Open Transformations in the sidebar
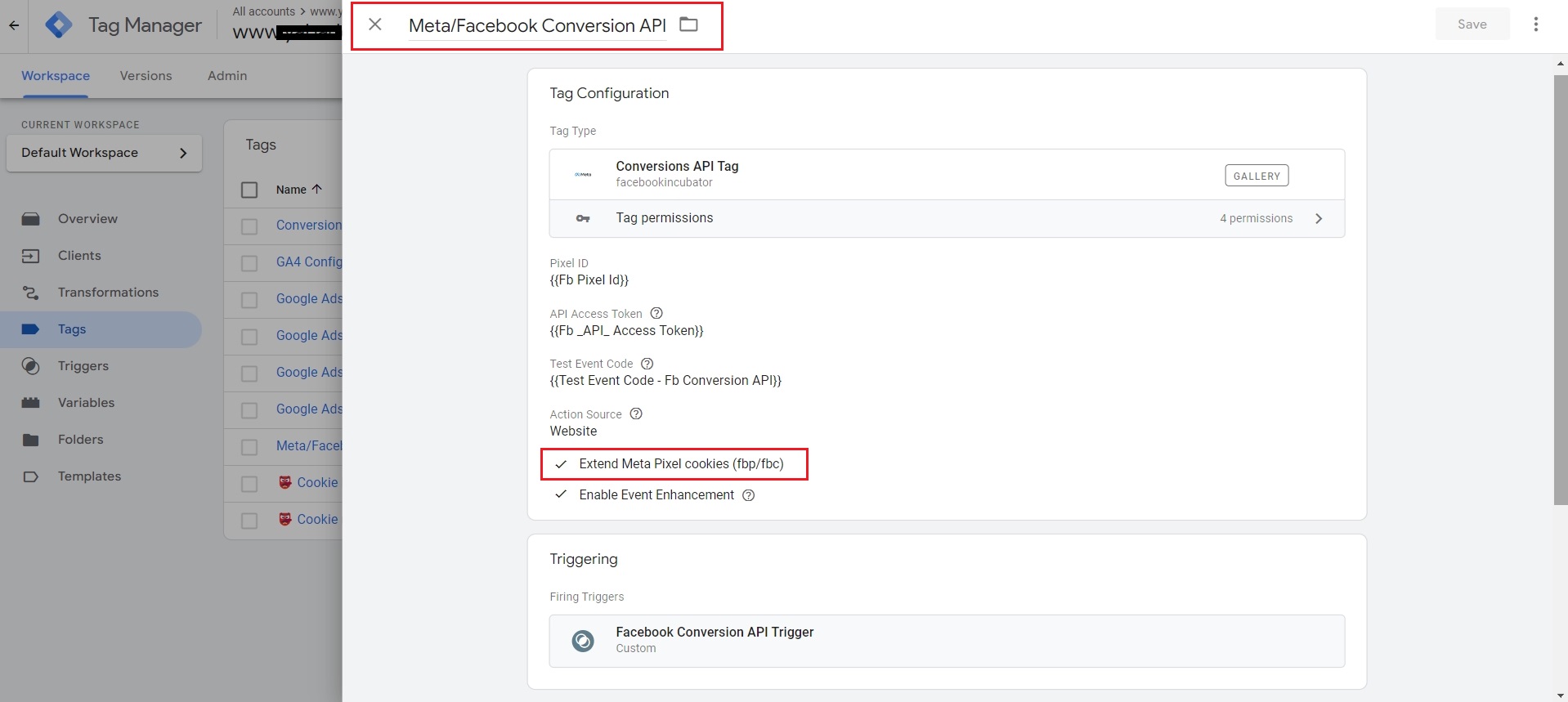Screen dimensions: 1568x702 pyautogui.click(x=108, y=293)
